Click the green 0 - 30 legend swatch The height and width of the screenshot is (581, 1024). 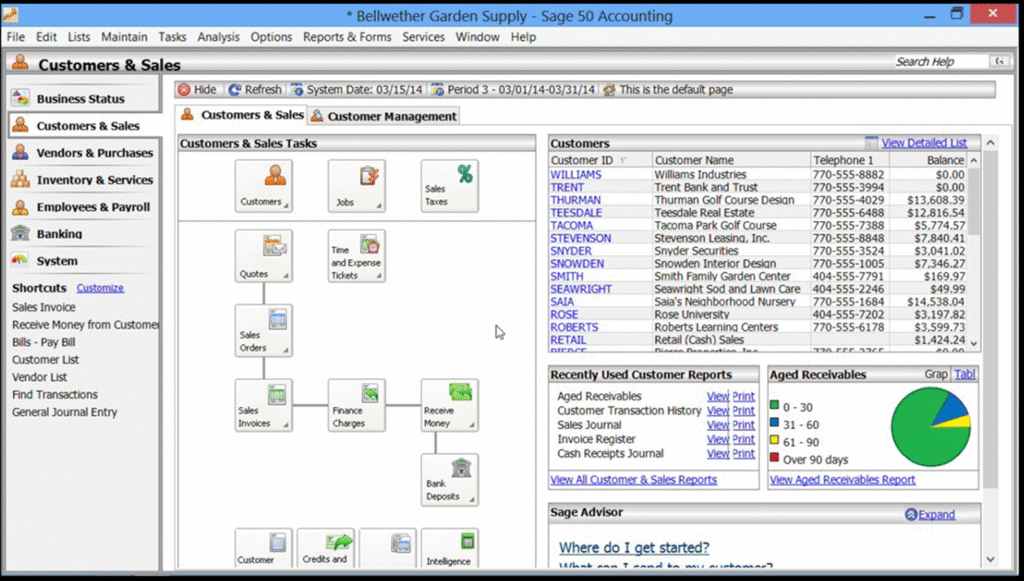[x=775, y=405]
